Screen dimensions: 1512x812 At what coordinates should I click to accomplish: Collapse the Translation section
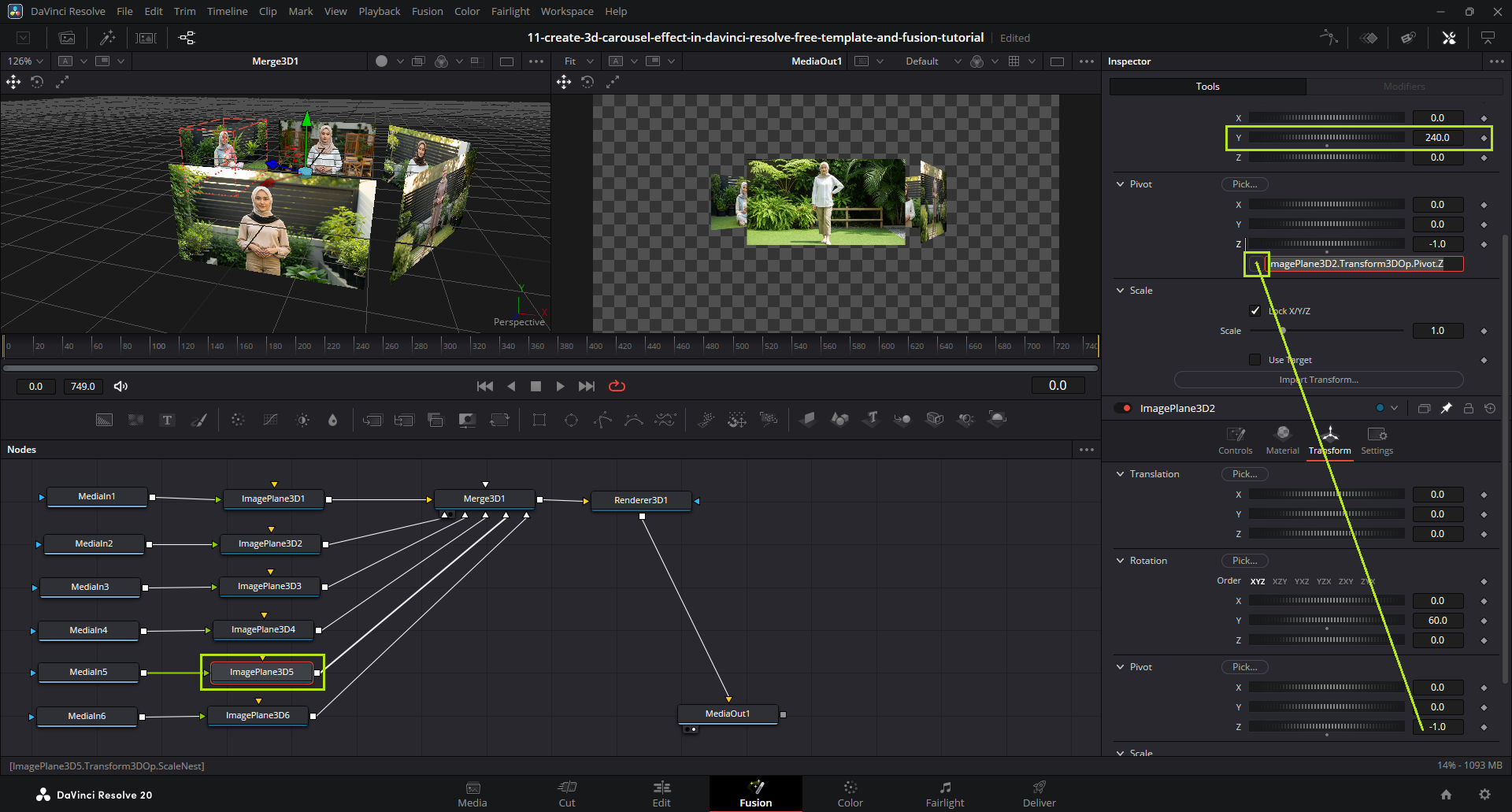coord(1121,474)
